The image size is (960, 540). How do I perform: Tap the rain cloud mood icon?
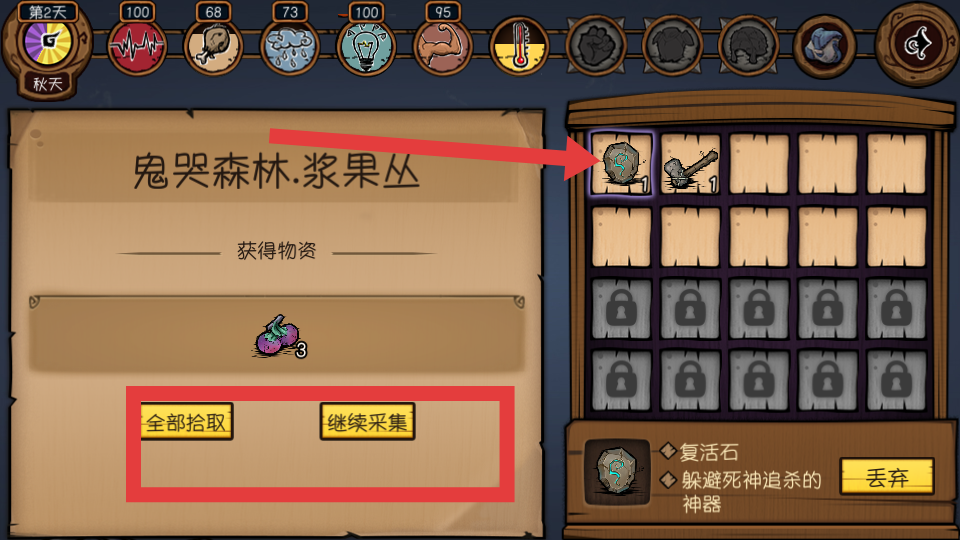[290, 47]
